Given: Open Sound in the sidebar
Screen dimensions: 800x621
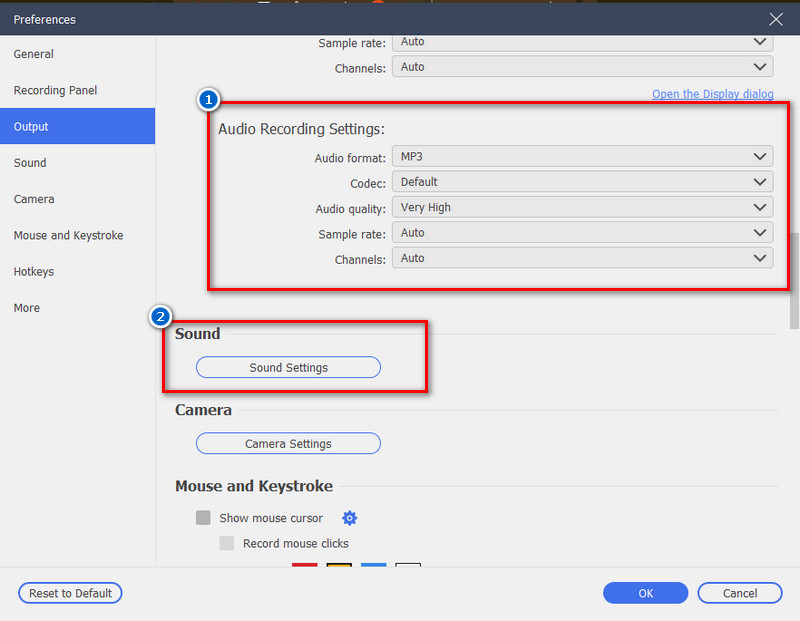Looking at the screenshot, I should tap(78, 162).
